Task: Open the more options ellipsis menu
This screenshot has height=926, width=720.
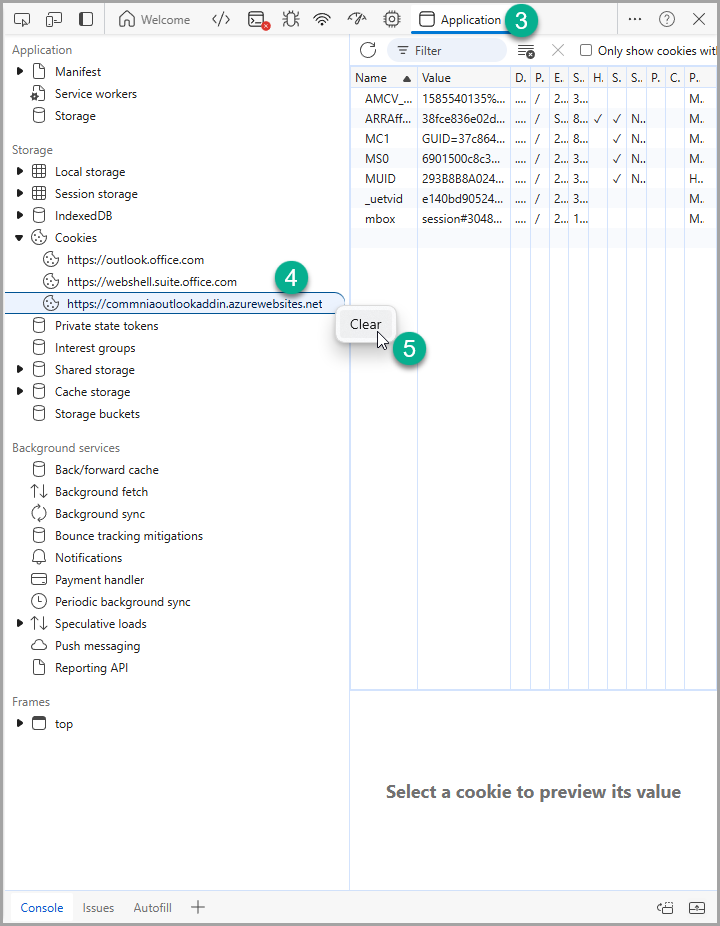Action: tap(635, 19)
